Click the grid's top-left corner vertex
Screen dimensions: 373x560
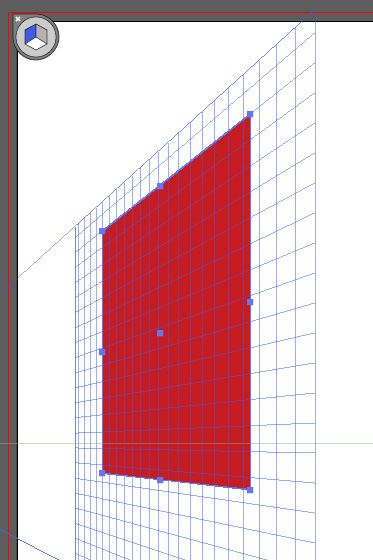pos(76,225)
